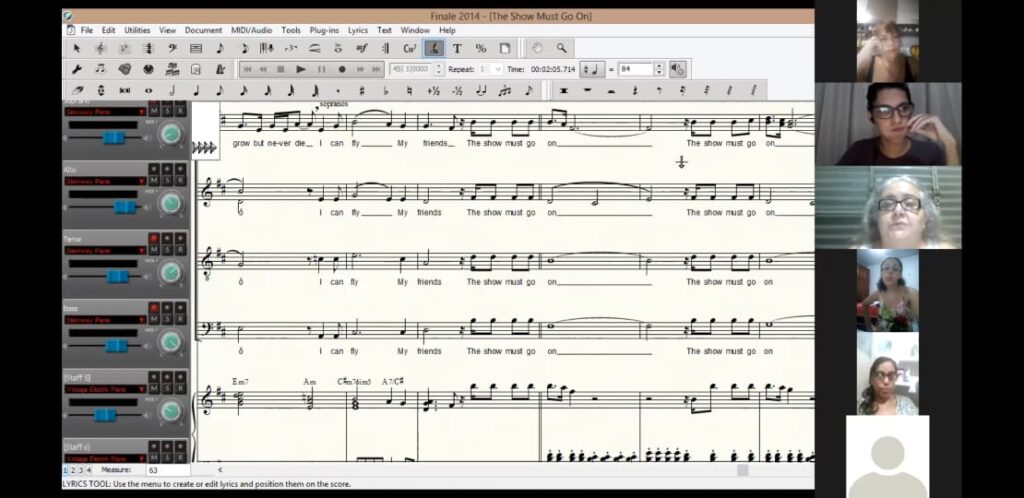Open the Plug-ins menu
Screen dimensions: 1024x498
tap(324, 30)
